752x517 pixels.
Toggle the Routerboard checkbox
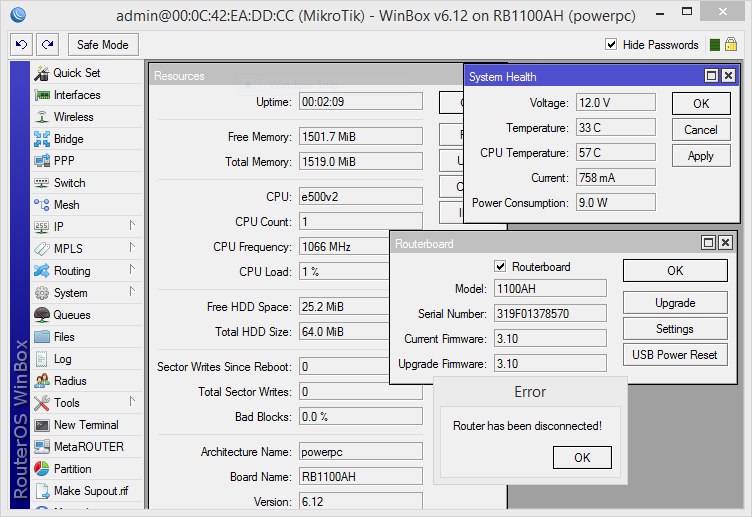(x=500, y=266)
